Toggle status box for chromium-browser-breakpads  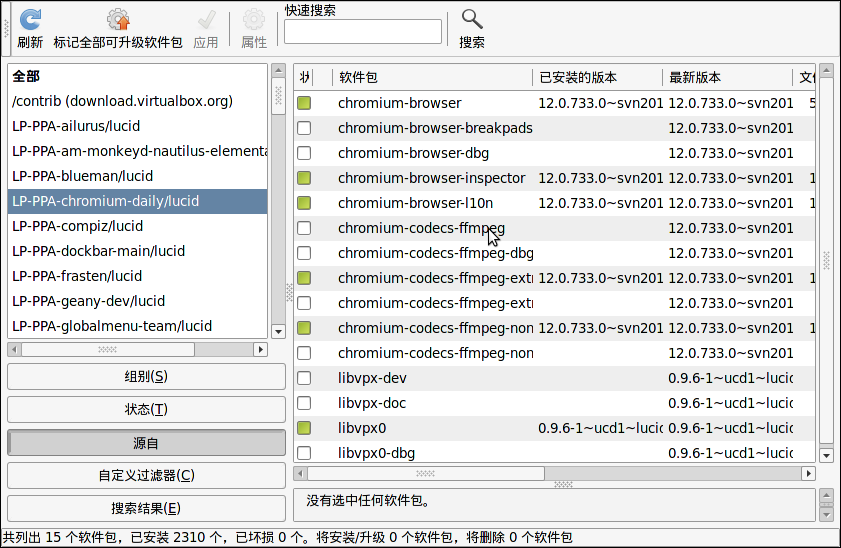[304, 128]
